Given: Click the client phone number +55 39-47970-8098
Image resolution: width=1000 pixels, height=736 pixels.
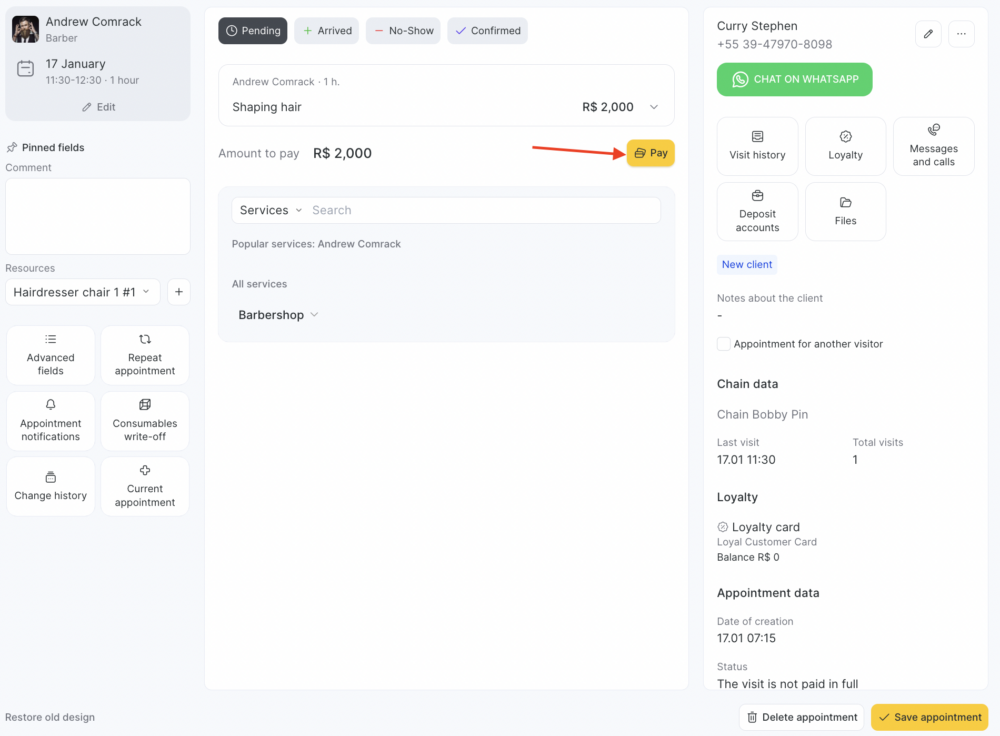Looking at the screenshot, I should coord(774,44).
